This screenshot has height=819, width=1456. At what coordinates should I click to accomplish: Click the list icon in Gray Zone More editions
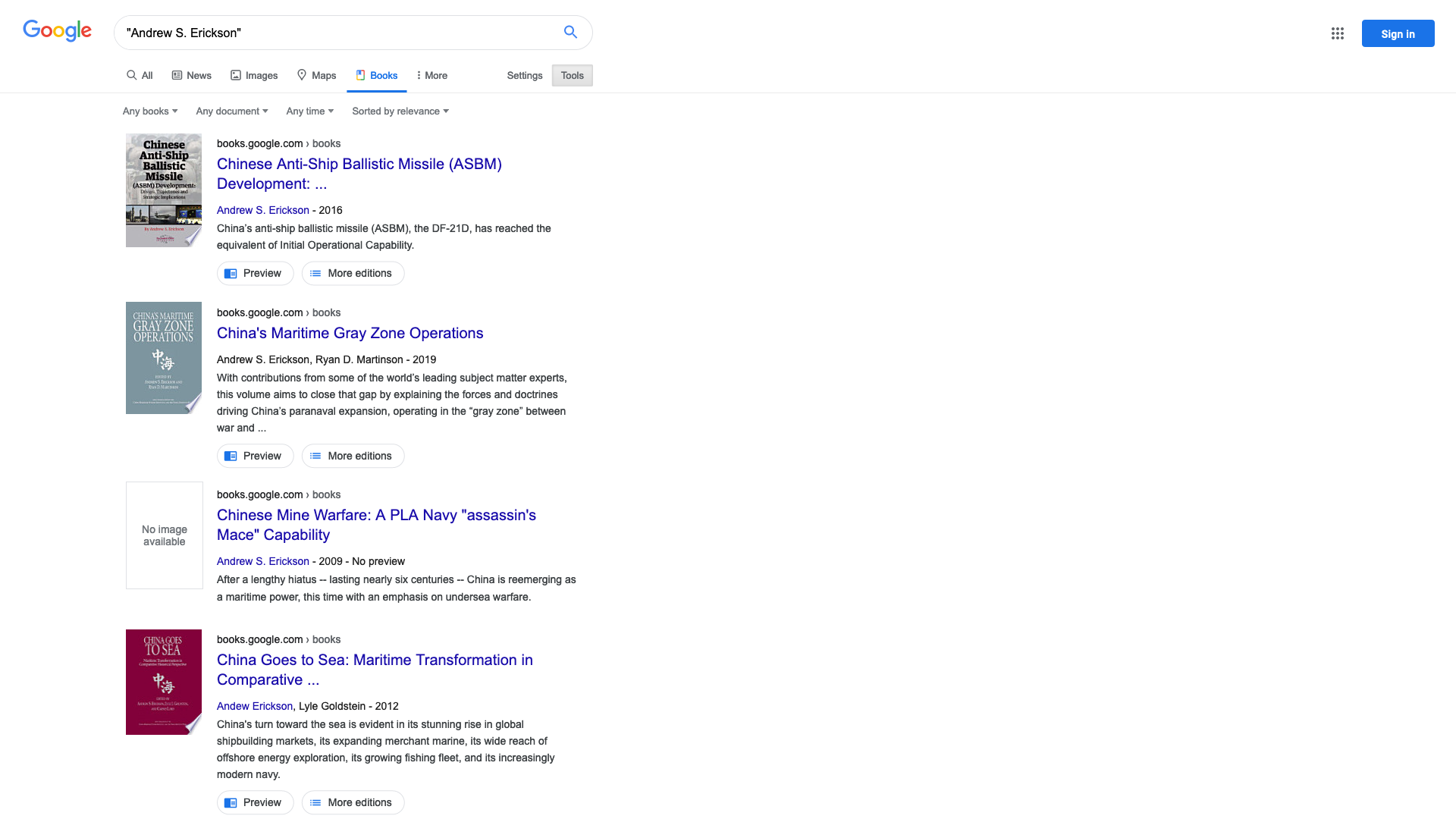[315, 456]
